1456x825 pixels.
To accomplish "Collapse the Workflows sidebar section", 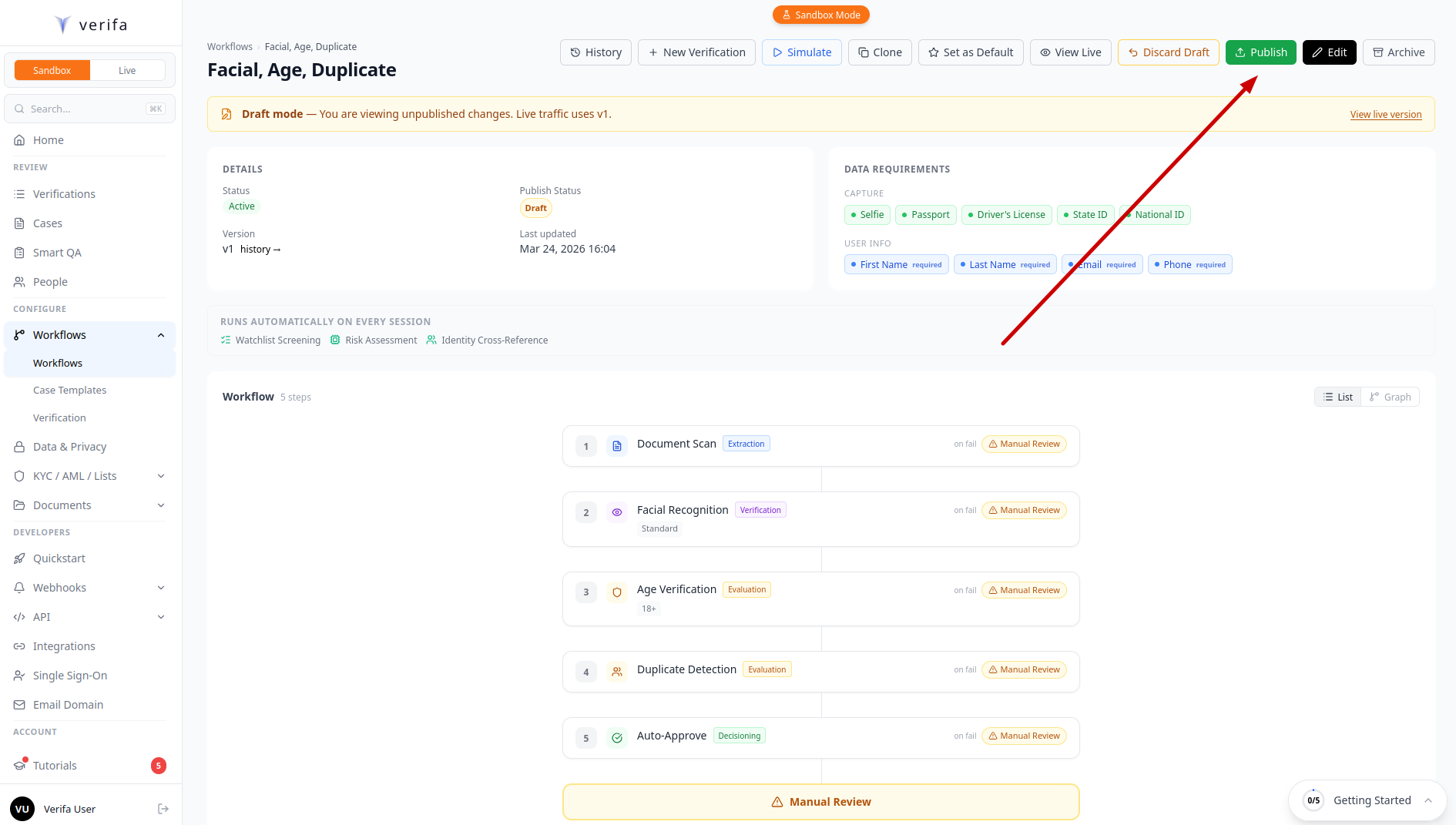I will tap(160, 334).
